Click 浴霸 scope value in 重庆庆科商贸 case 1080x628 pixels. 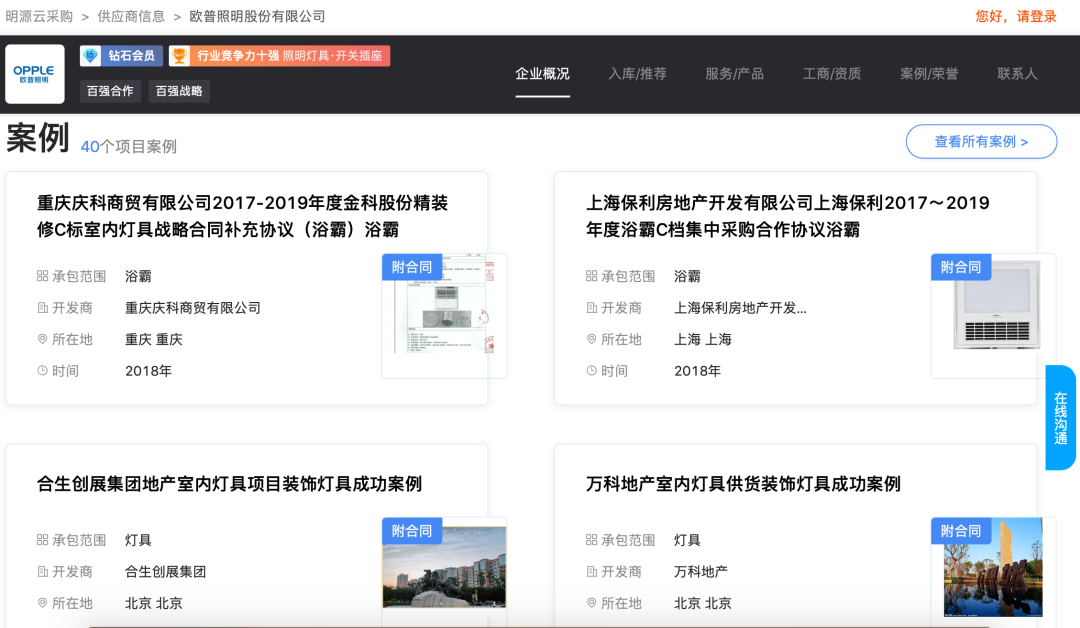coord(138,276)
